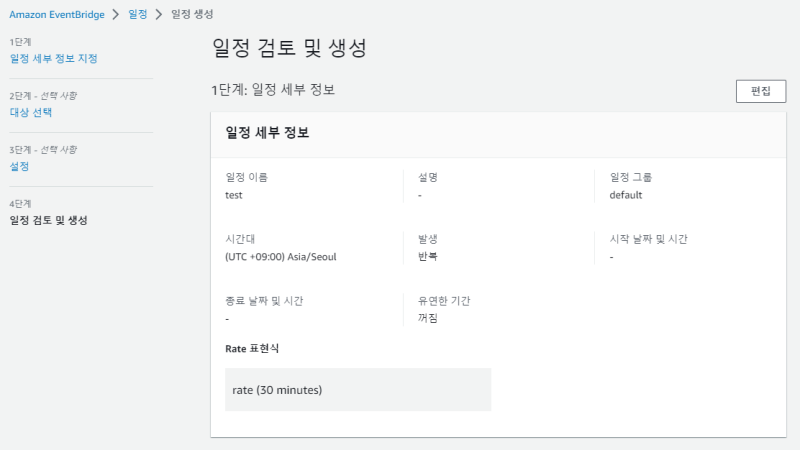Click the (UTC +09:00) Asia/Seoul time zone value
The image size is (800, 450).
click(281, 257)
